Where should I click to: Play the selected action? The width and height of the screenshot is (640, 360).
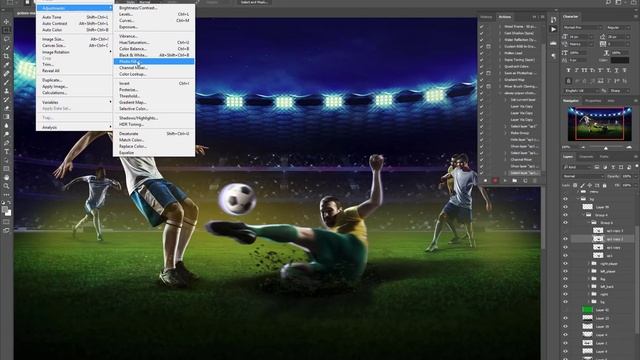[x=505, y=180]
